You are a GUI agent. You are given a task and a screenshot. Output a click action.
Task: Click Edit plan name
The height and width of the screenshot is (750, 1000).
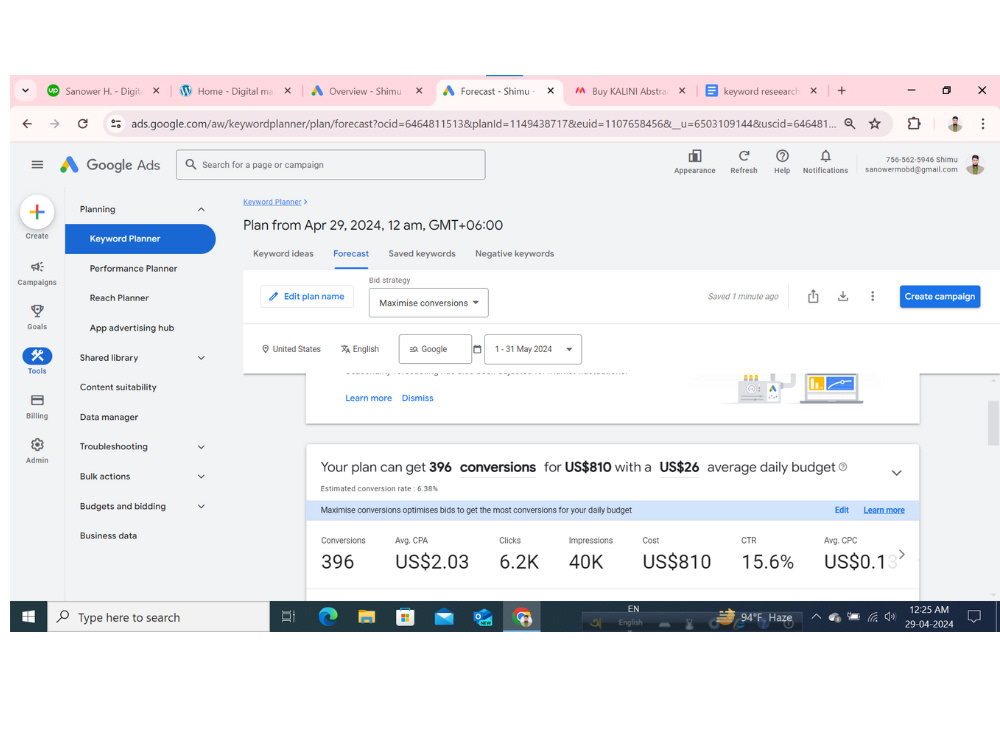tap(307, 297)
